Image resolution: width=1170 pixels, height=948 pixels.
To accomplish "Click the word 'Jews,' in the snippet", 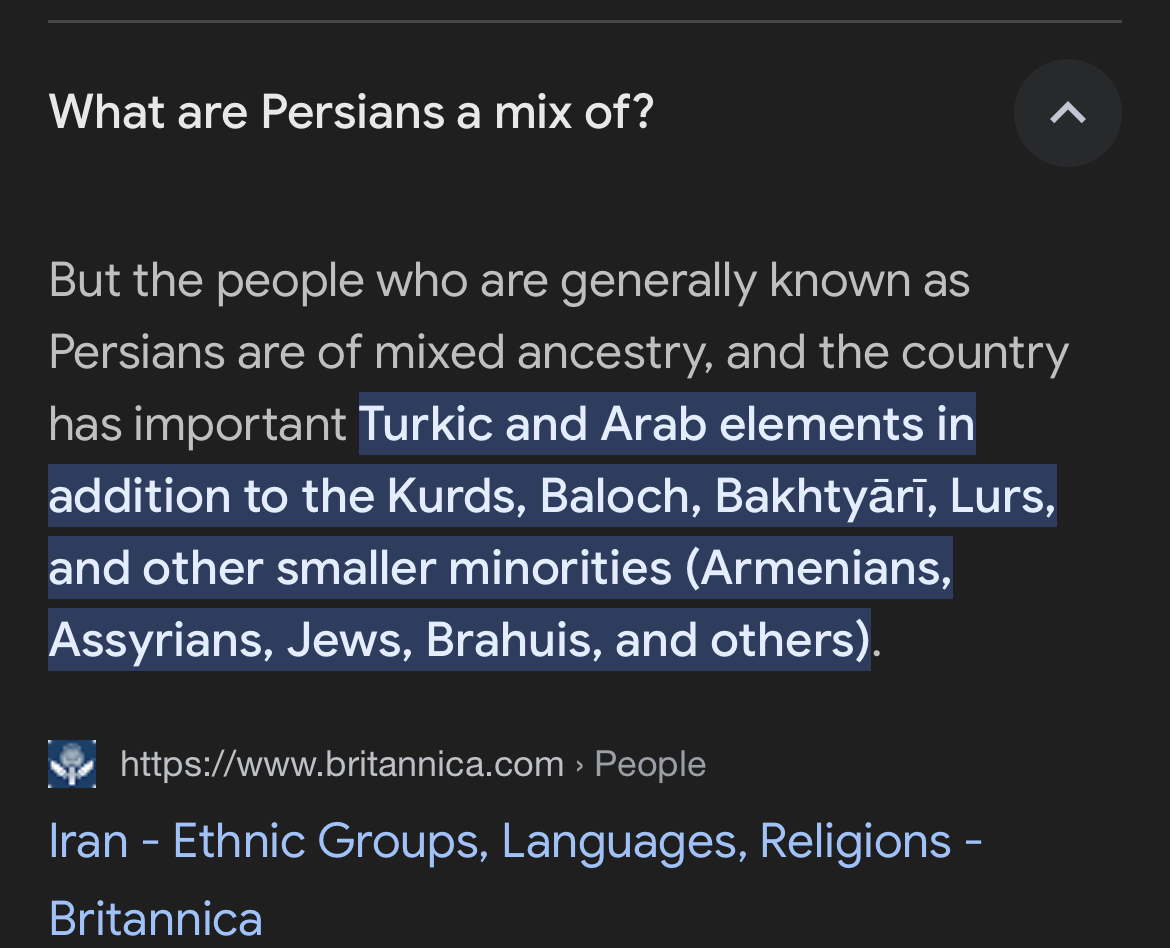I will tap(350, 640).
